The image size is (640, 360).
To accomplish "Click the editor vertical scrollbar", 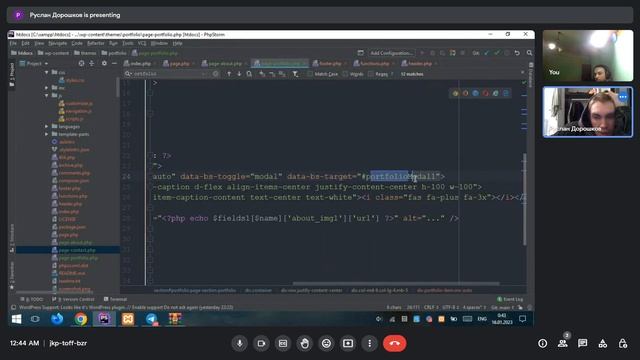I will point(524,199).
